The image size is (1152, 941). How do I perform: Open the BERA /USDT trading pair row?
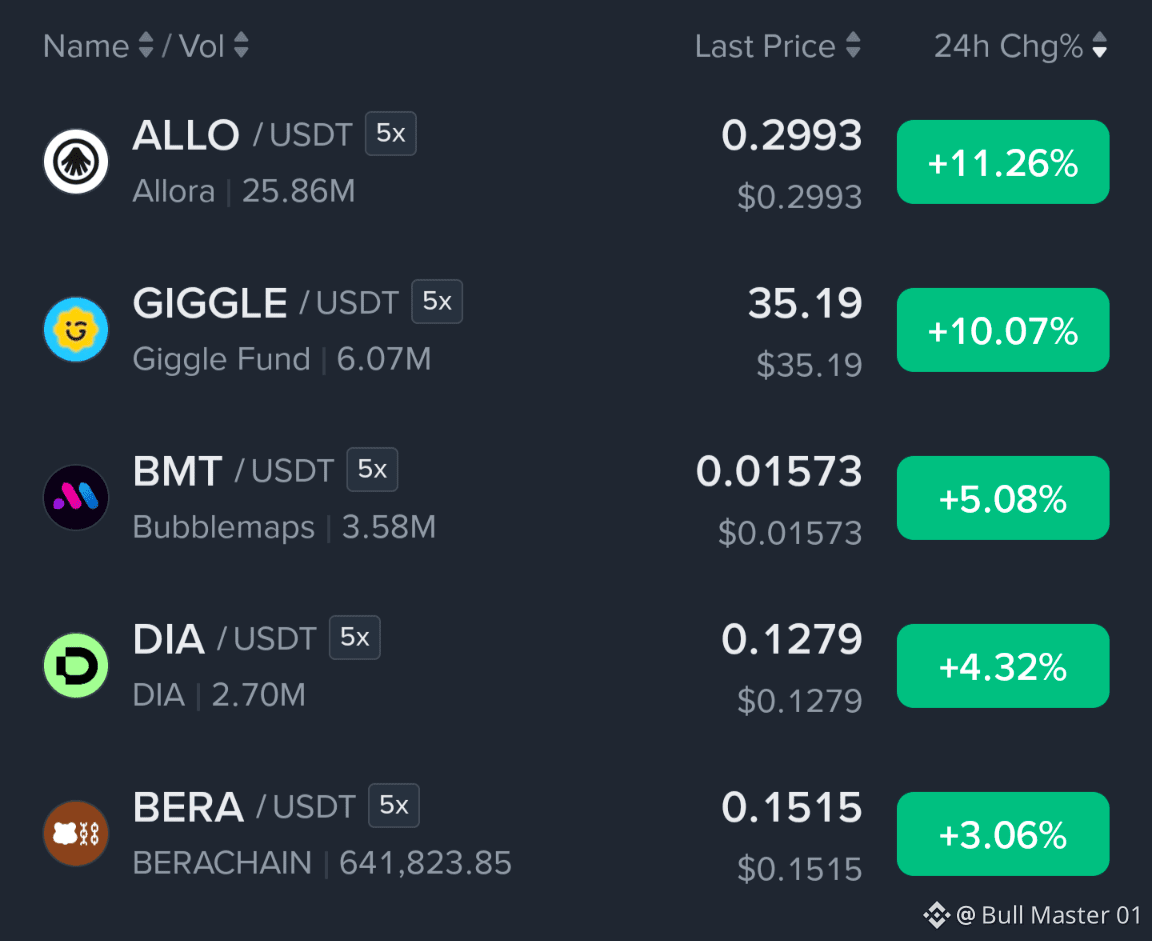click(576, 834)
